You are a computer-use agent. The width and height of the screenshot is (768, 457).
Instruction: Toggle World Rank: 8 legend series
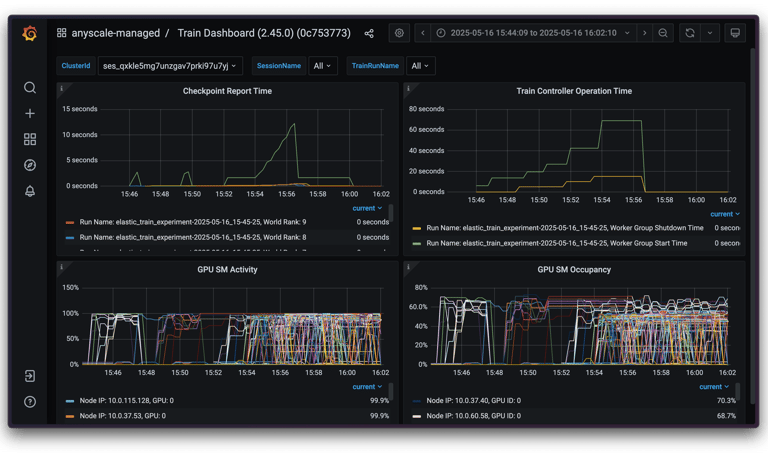tap(193, 237)
